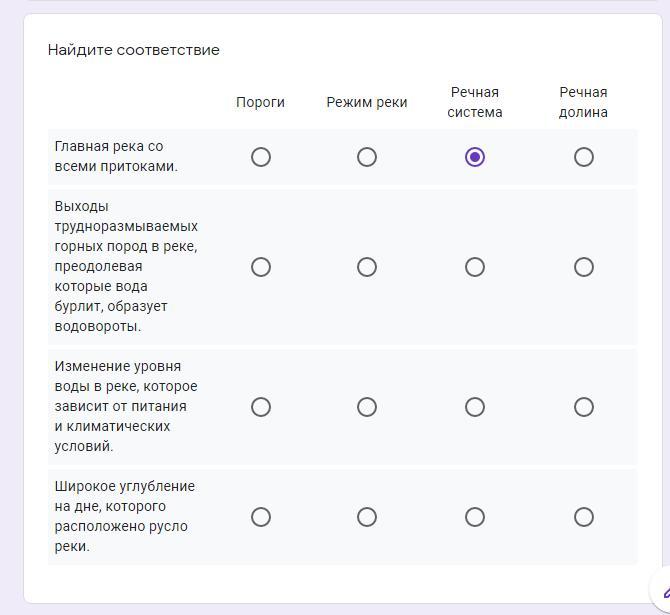Image resolution: width=670 pixels, height=615 pixels.
Task: Click the 'Речная система' column header
Action: pos(475,102)
